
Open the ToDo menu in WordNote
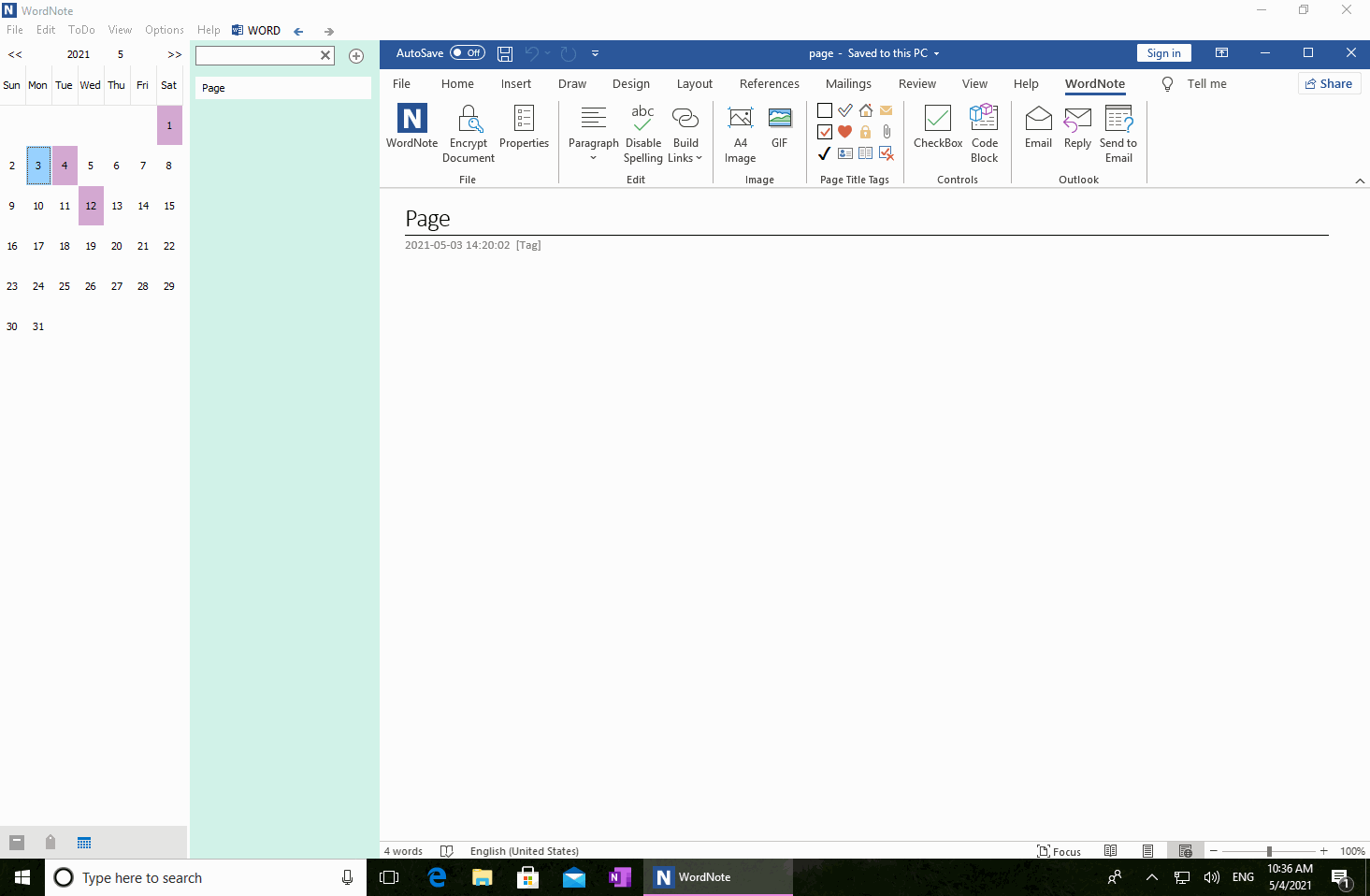pyautogui.click(x=81, y=30)
